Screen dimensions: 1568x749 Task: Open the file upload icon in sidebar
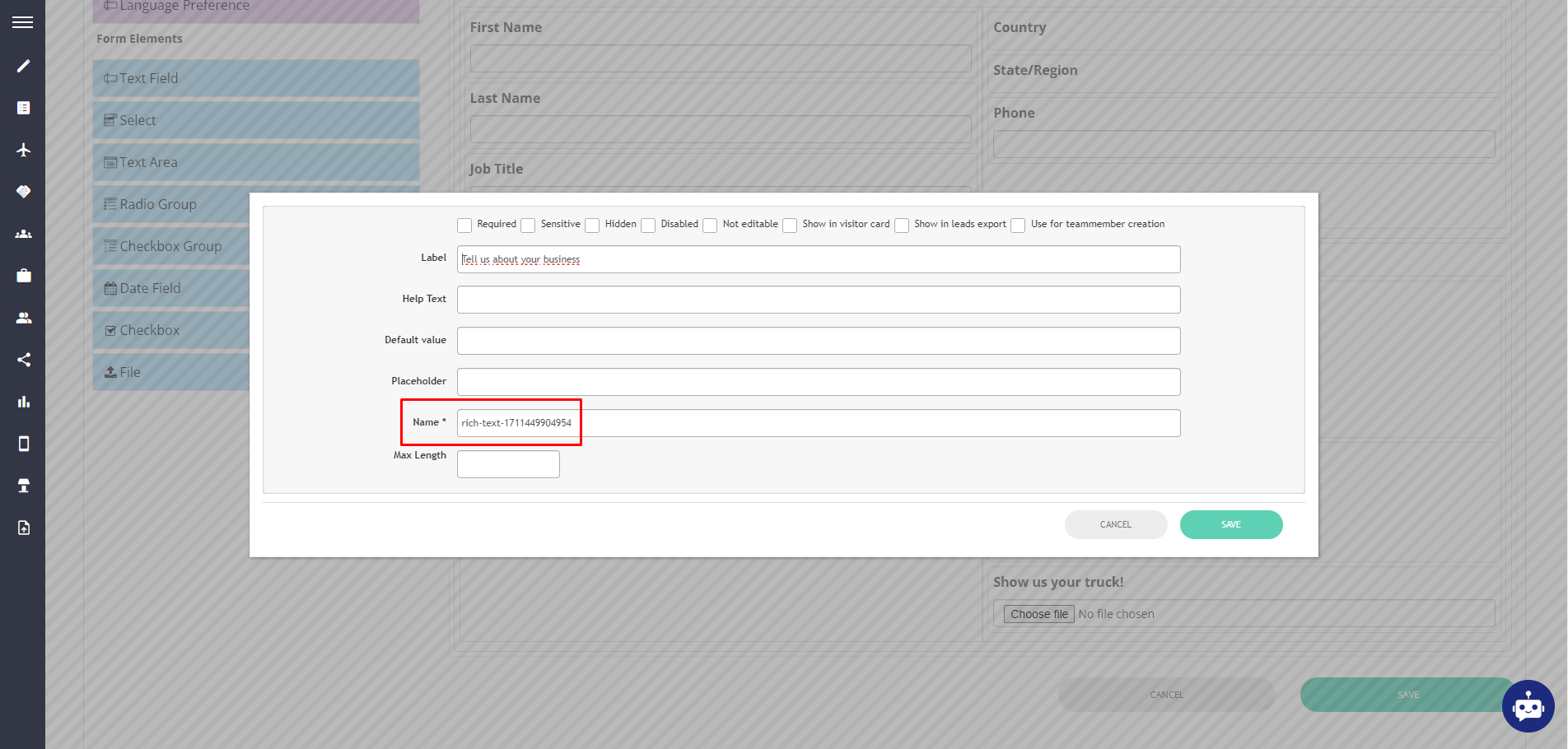(x=23, y=528)
